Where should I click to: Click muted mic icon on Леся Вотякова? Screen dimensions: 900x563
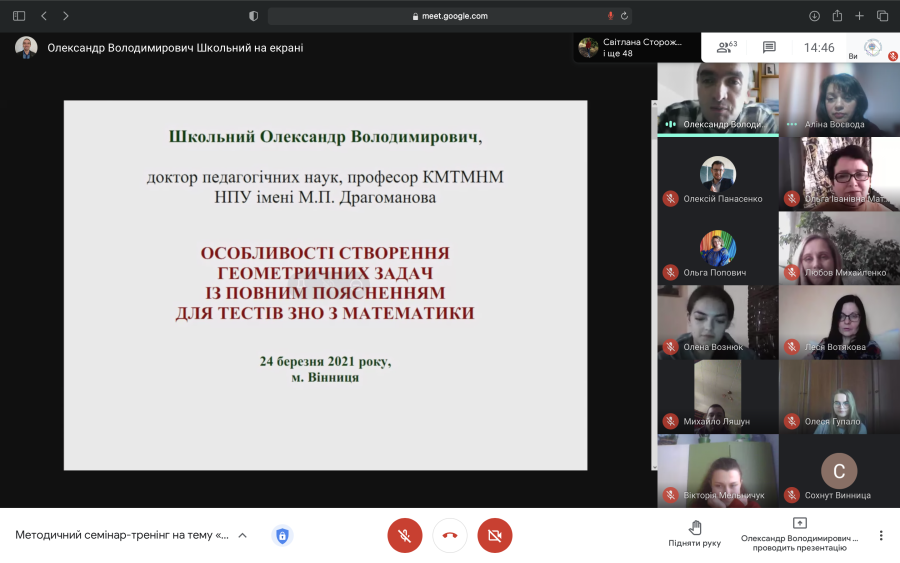click(792, 347)
